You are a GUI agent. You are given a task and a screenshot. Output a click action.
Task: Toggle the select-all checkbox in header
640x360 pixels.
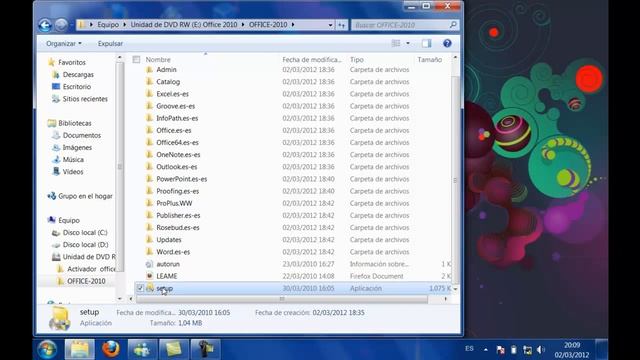(136, 60)
